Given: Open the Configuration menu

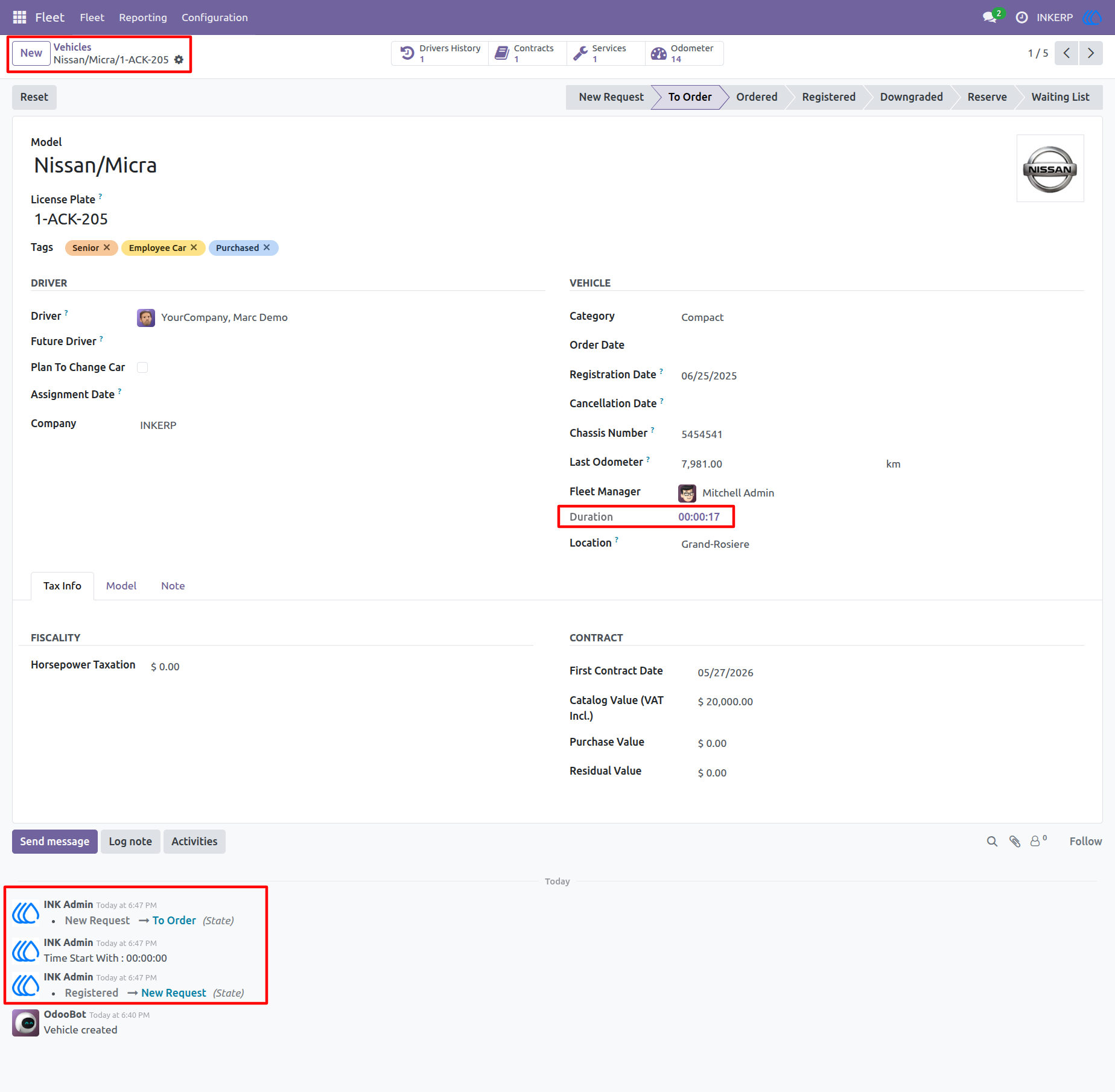Looking at the screenshot, I should click(x=215, y=17).
